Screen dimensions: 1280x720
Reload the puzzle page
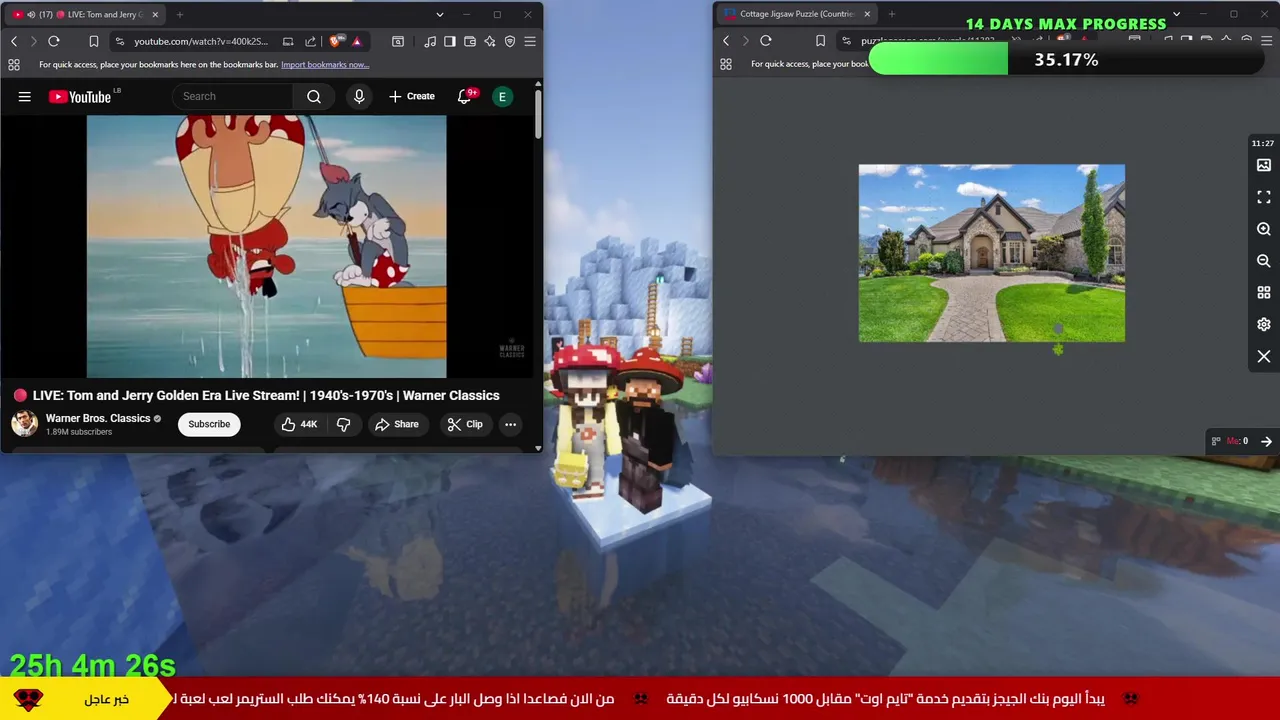(x=766, y=41)
